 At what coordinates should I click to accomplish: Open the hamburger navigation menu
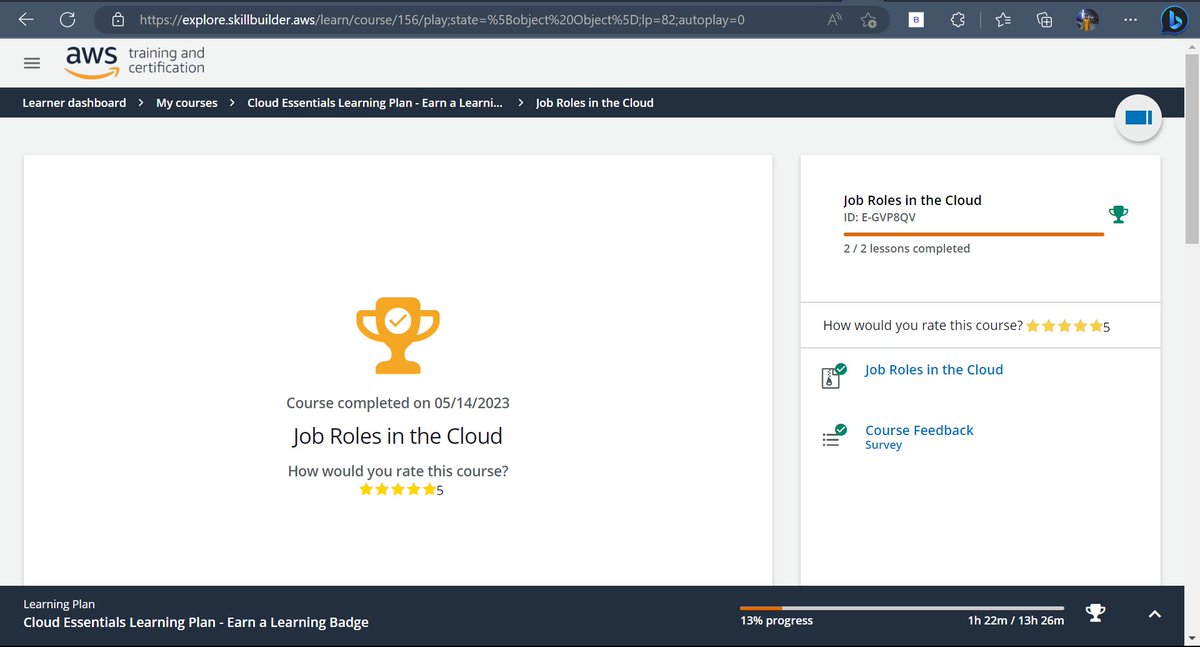point(31,62)
